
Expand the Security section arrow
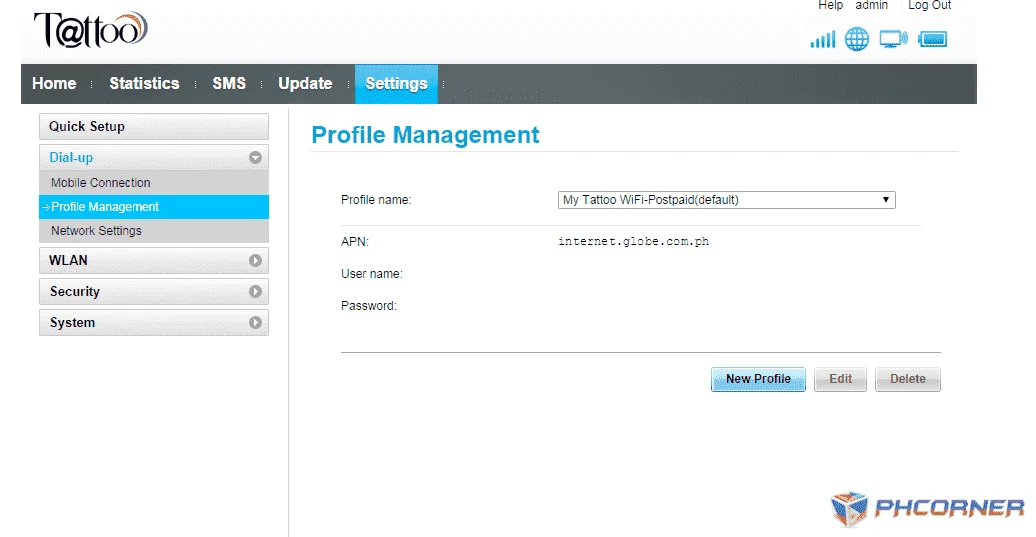click(255, 291)
